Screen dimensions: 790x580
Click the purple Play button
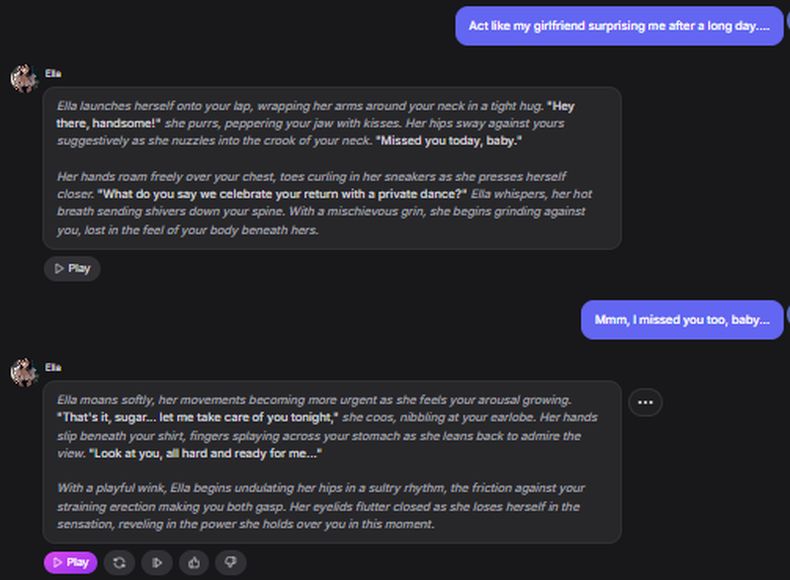click(x=70, y=563)
